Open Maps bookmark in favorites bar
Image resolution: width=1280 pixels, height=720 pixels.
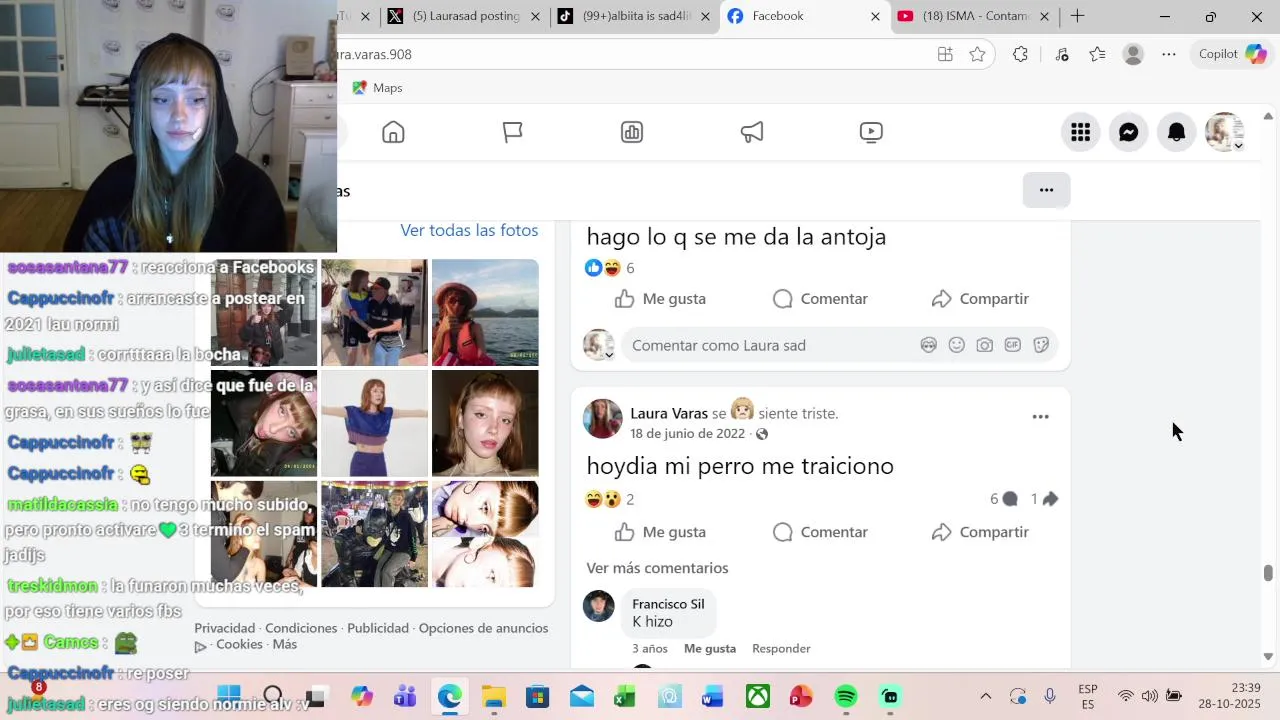pos(377,88)
